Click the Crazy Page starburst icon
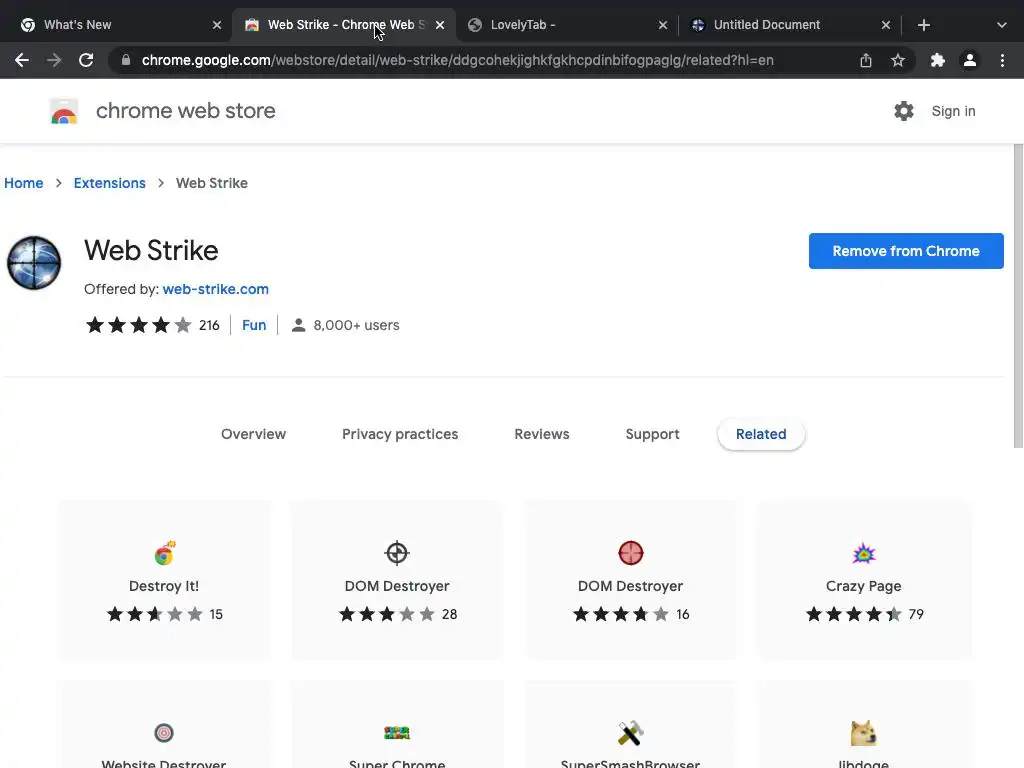This screenshot has height=768, width=1024. tap(864, 554)
